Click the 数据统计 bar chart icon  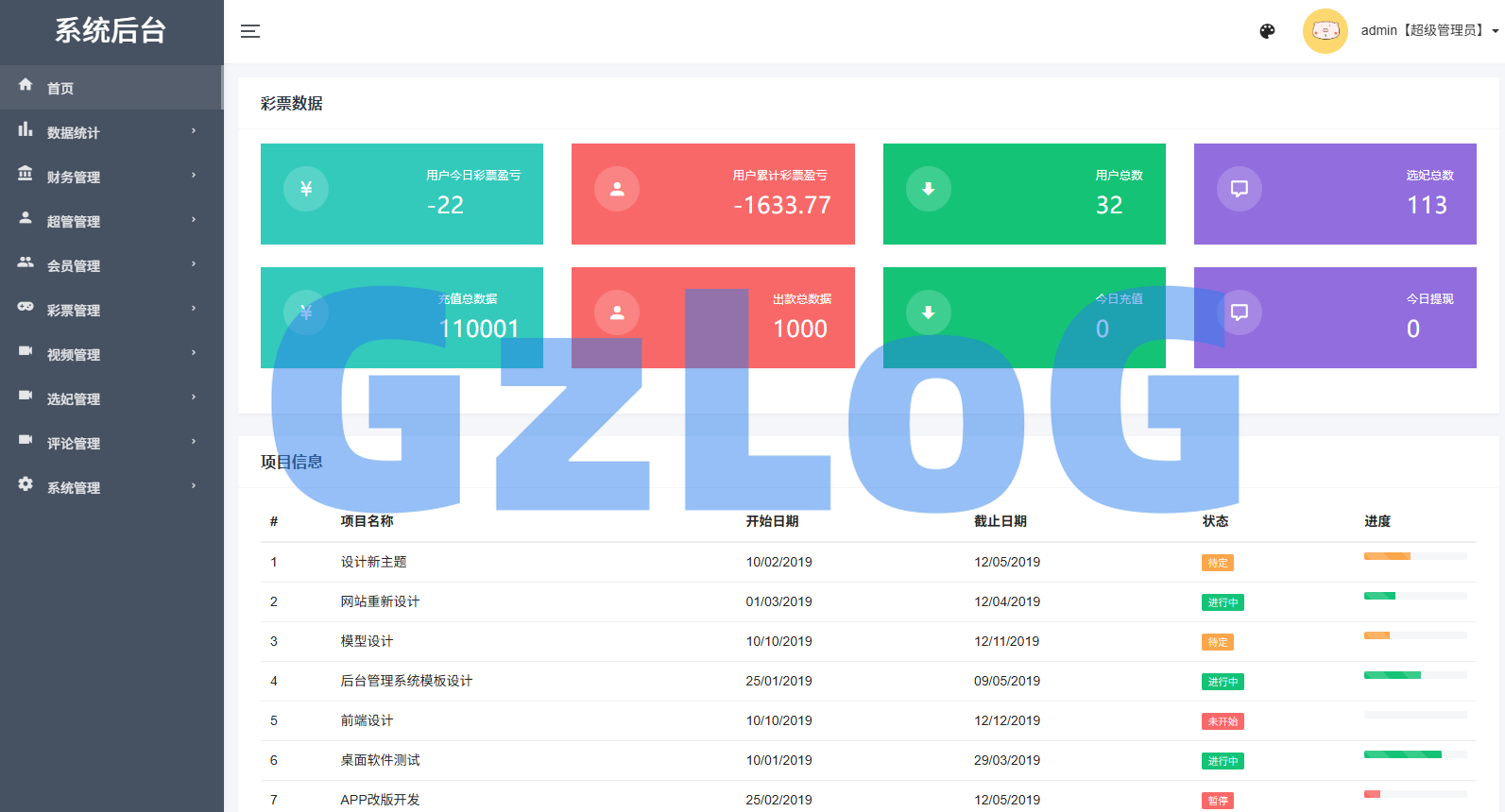(x=26, y=130)
